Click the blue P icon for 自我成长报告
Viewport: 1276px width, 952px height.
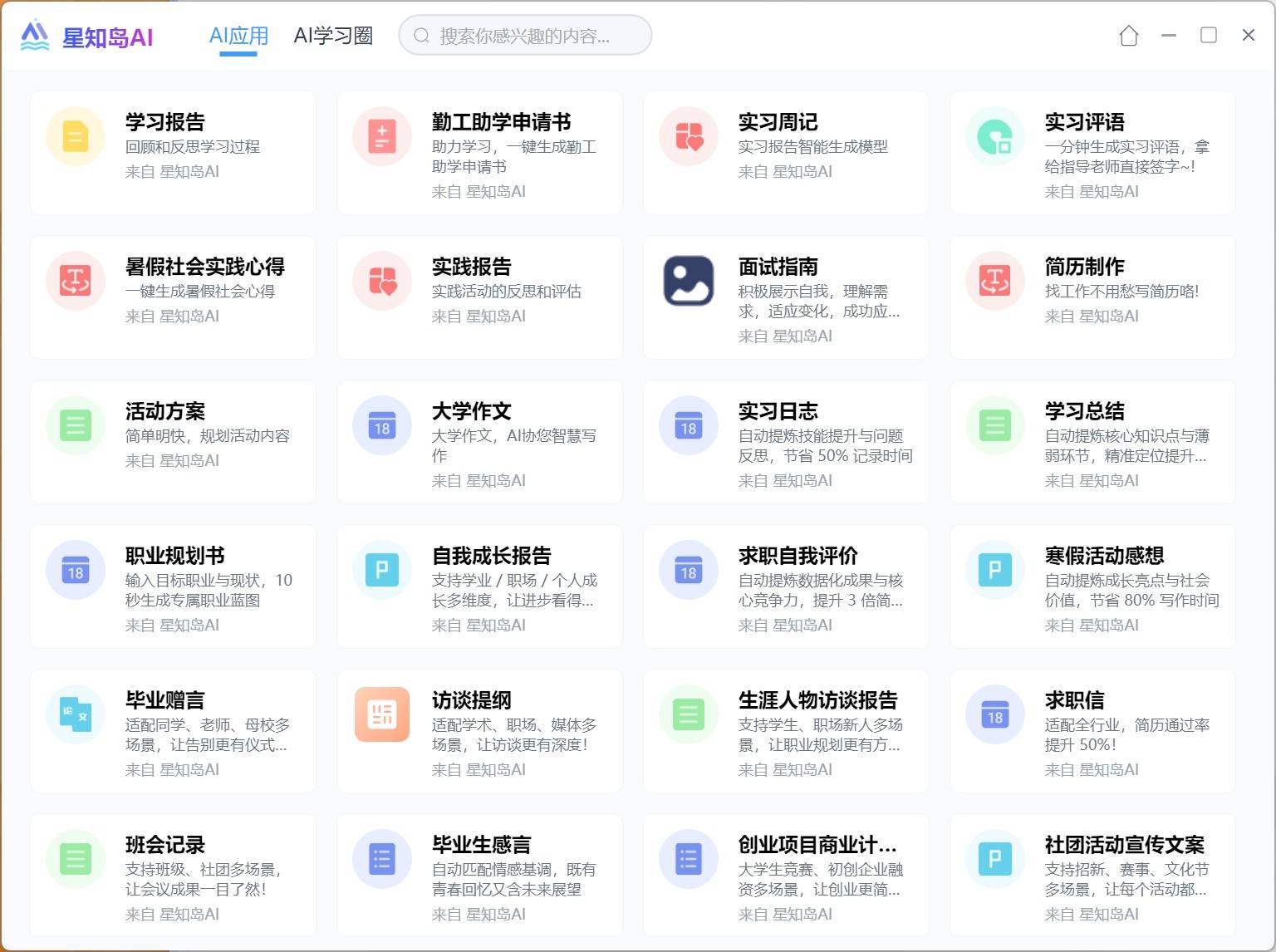tap(382, 570)
